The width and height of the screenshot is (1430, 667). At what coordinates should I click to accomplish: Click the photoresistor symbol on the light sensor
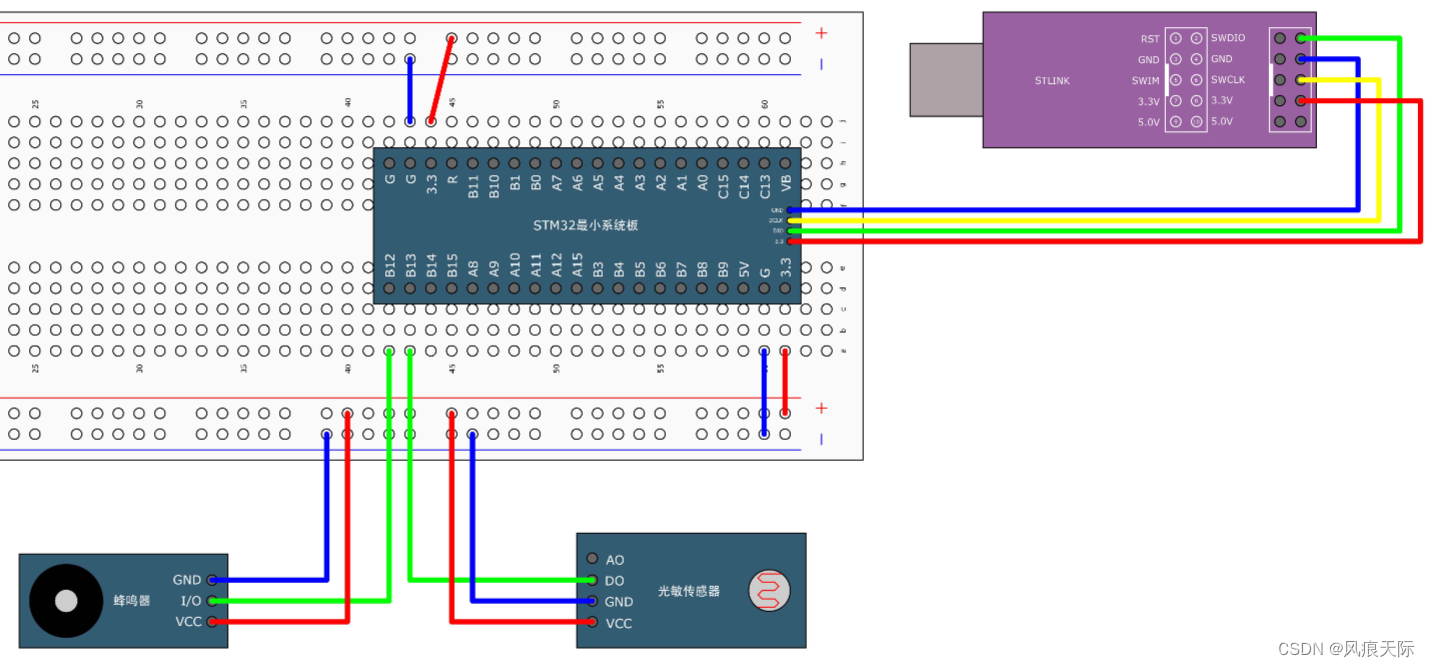[x=771, y=591]
